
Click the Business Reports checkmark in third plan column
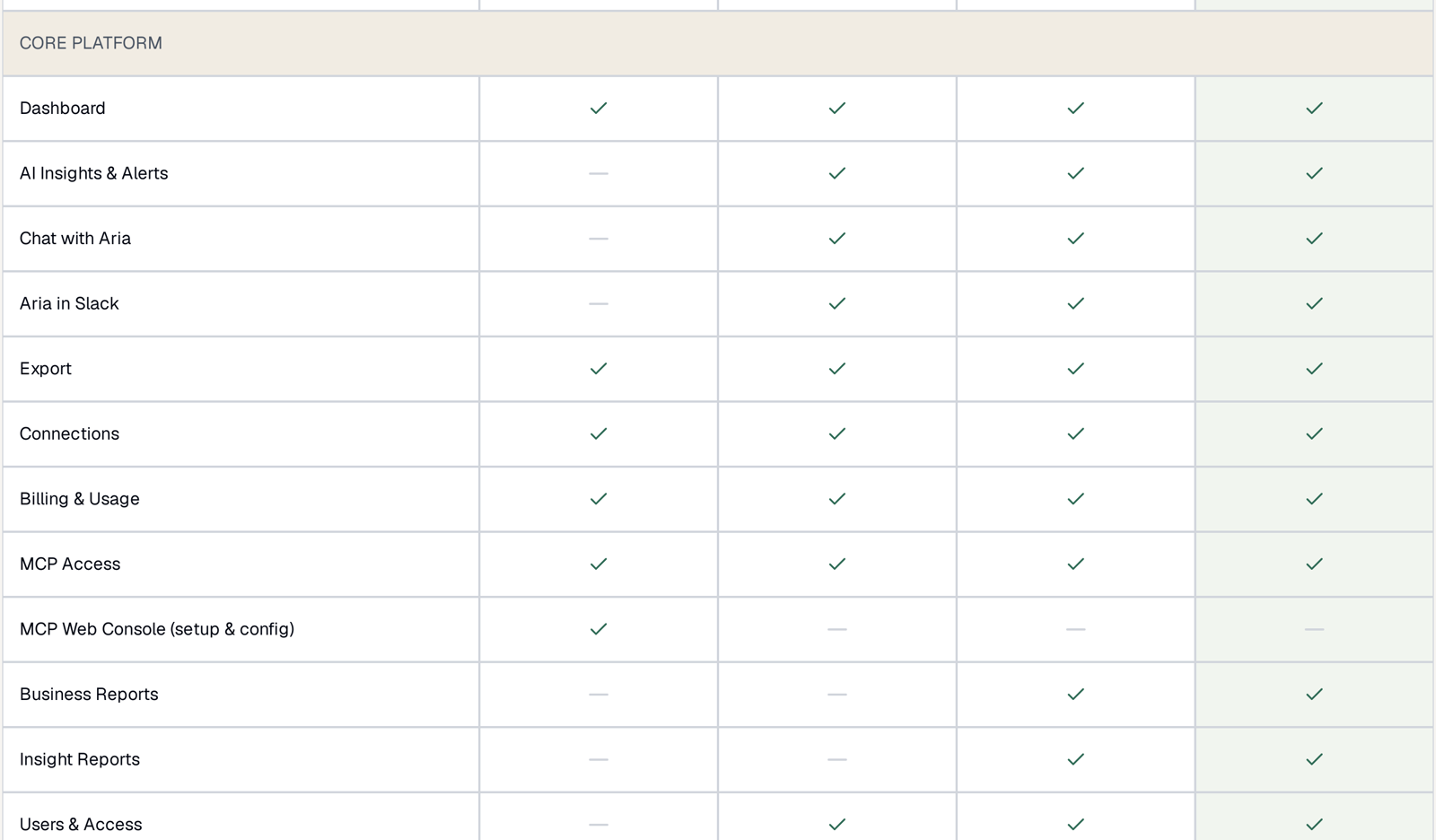click(1076, 694)
